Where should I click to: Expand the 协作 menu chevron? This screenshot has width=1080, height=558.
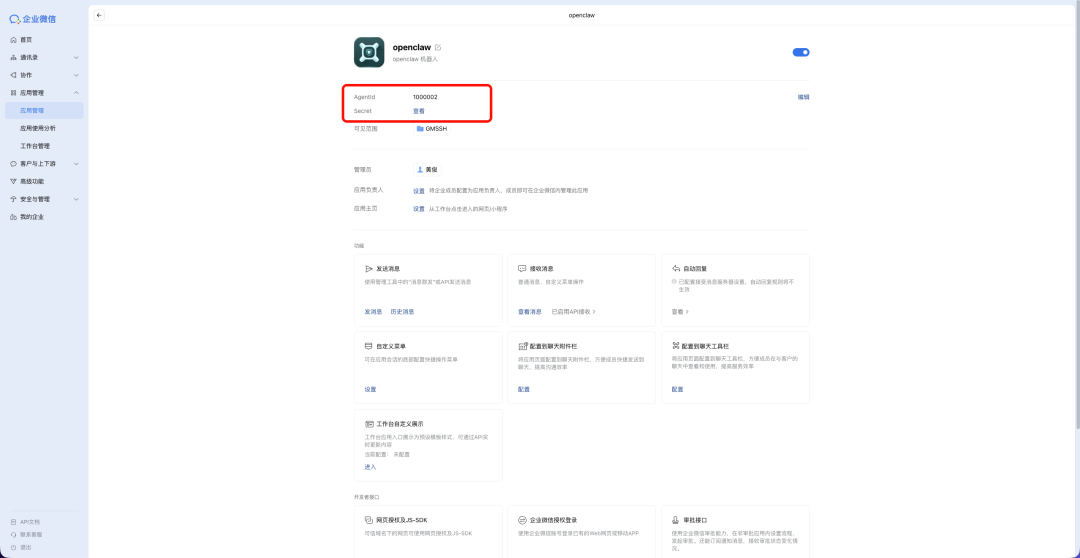[x=76, y=75]
